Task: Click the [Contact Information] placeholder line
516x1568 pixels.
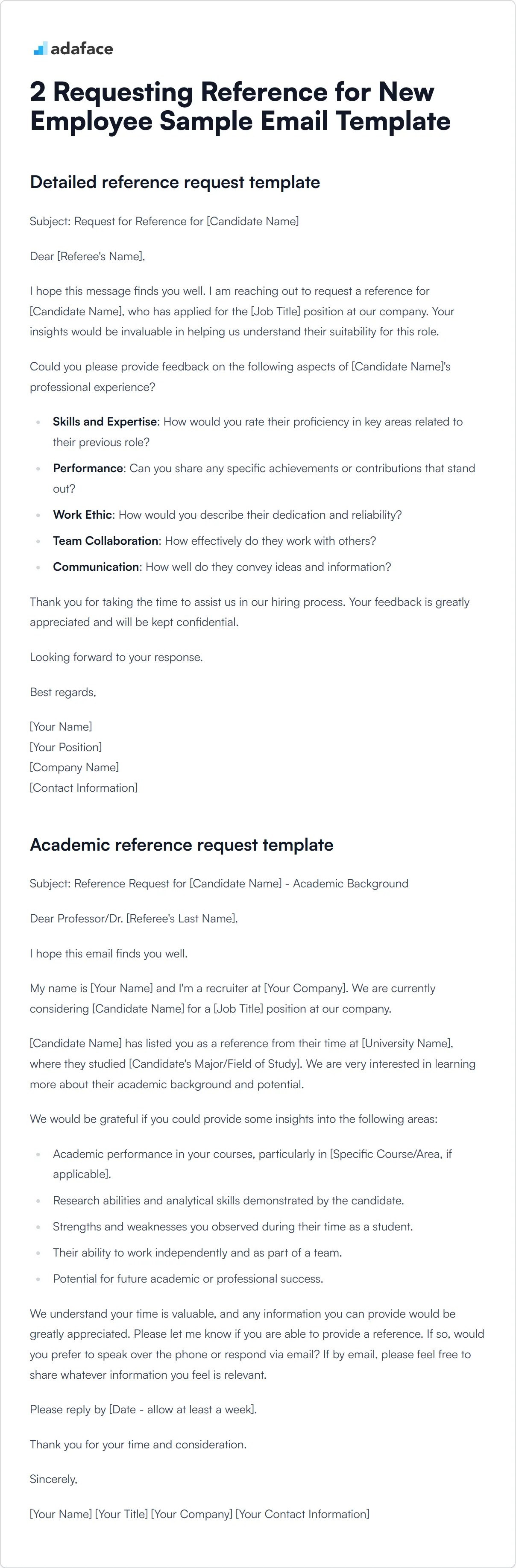Action: tap(83, 788)
